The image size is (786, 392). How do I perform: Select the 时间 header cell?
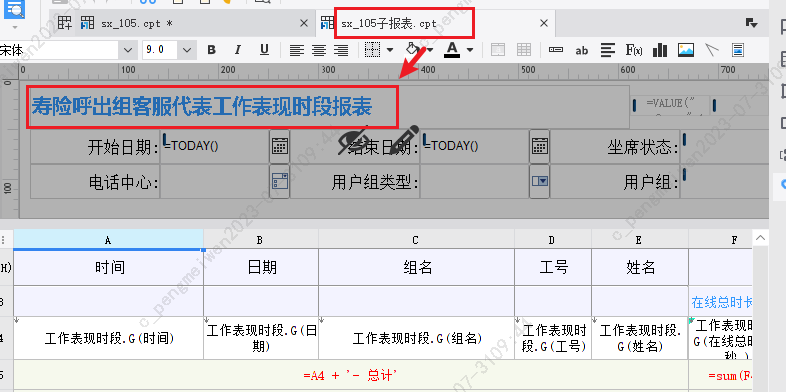(x=109, y=267)
